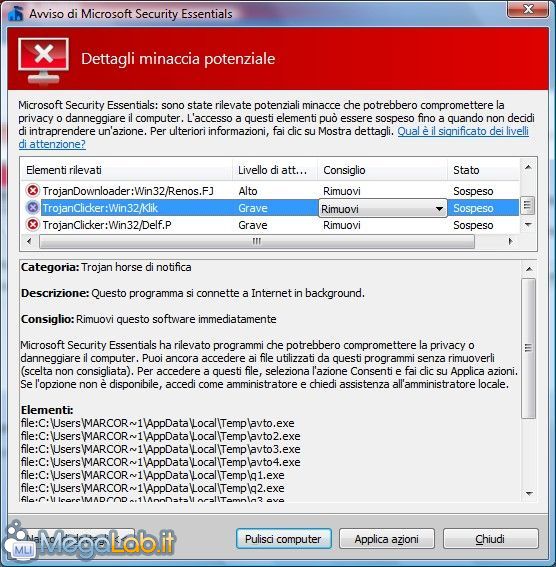Screen dimensions: 556x567
Task: Click the red threat icon beside TrojanDownloader:Win32/Renos.FJ
Action: pyautogui.click(x=33, y=190)
